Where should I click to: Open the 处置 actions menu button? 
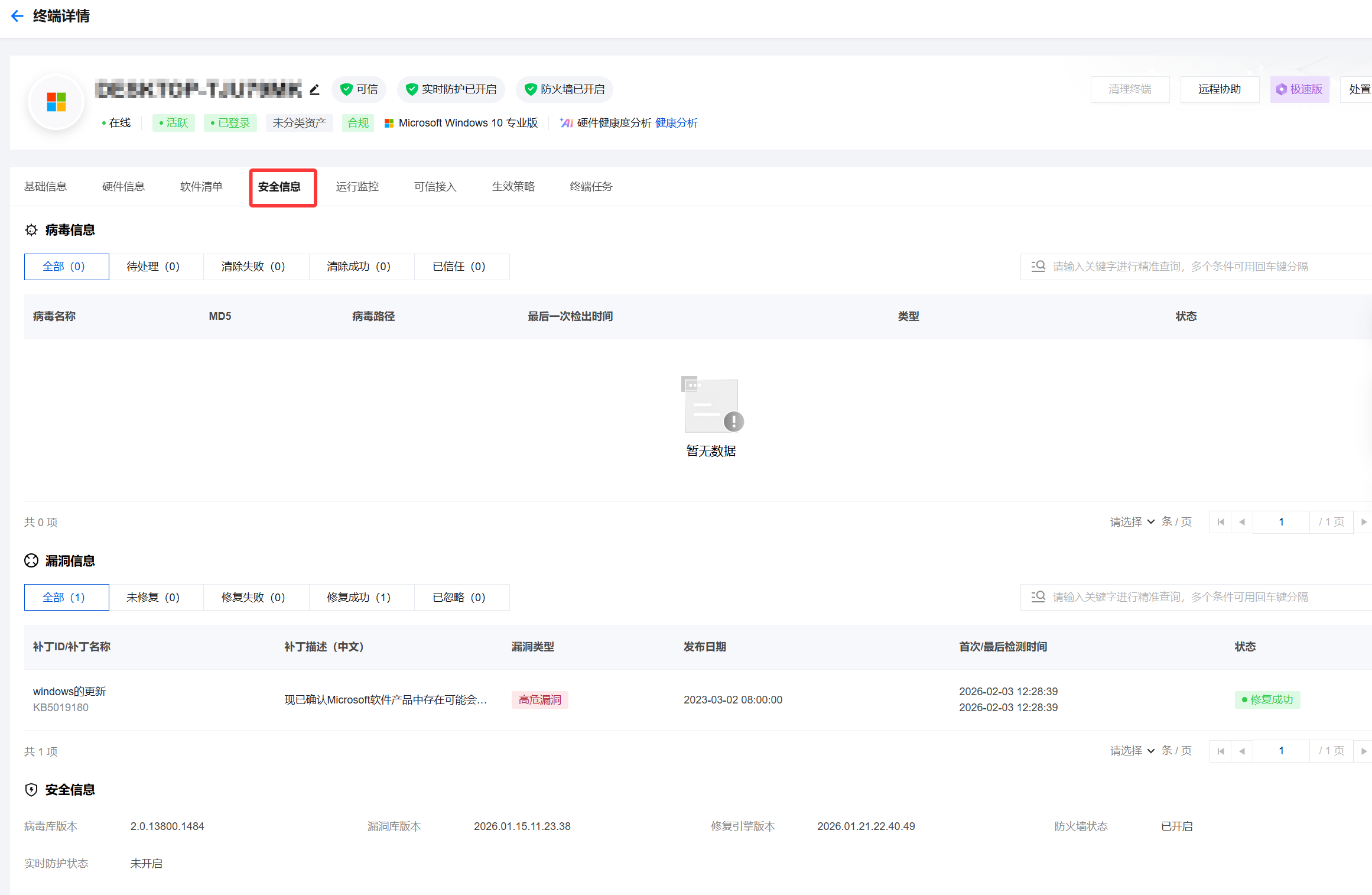point(1358,89)
